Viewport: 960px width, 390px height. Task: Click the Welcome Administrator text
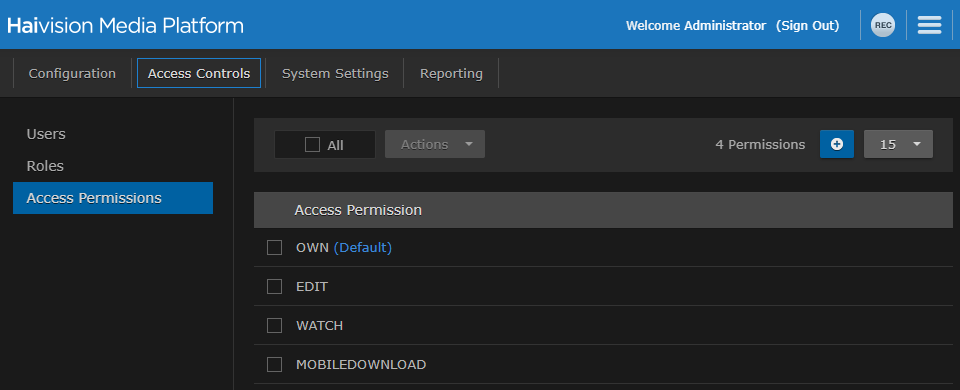(696, 26)
